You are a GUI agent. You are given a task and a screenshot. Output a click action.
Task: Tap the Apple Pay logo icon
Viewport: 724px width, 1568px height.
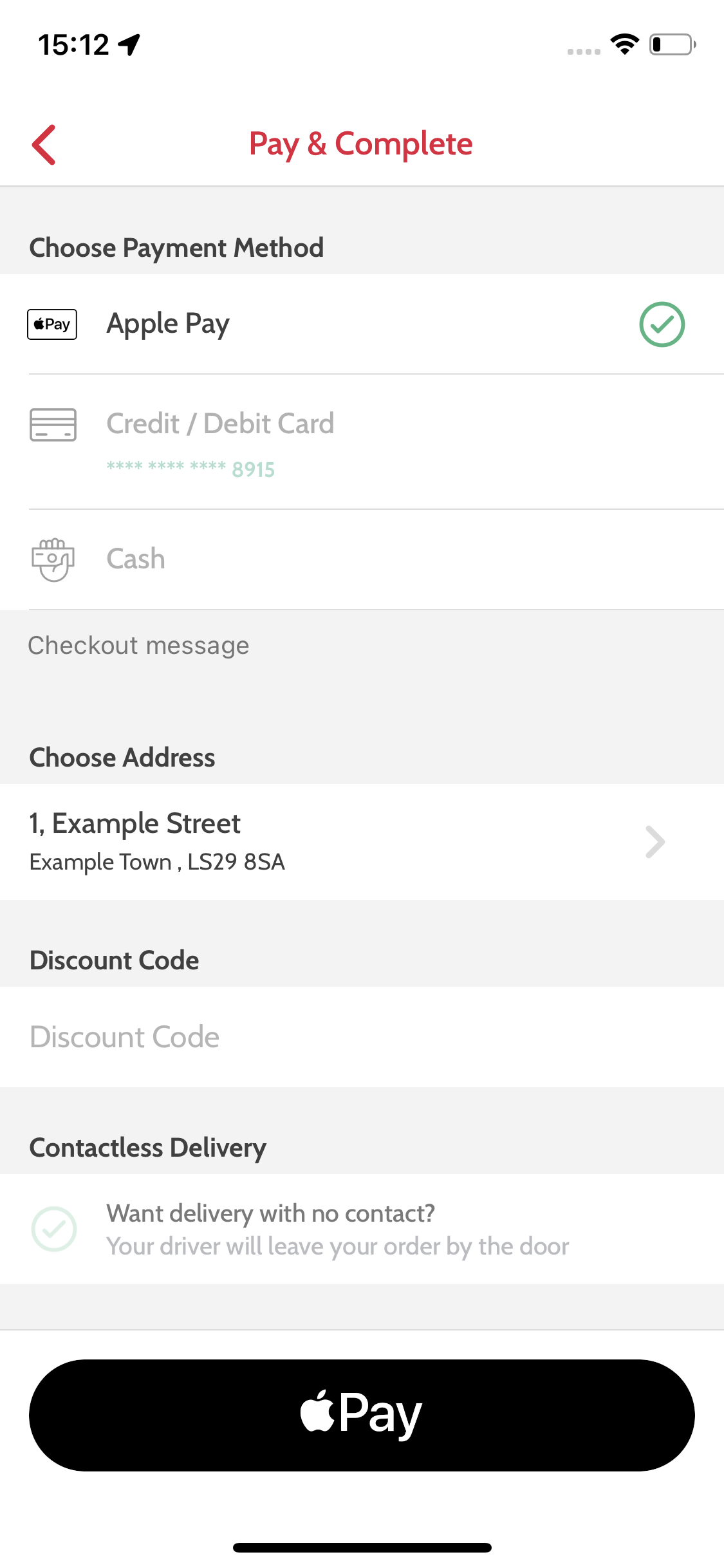[52, 324]
